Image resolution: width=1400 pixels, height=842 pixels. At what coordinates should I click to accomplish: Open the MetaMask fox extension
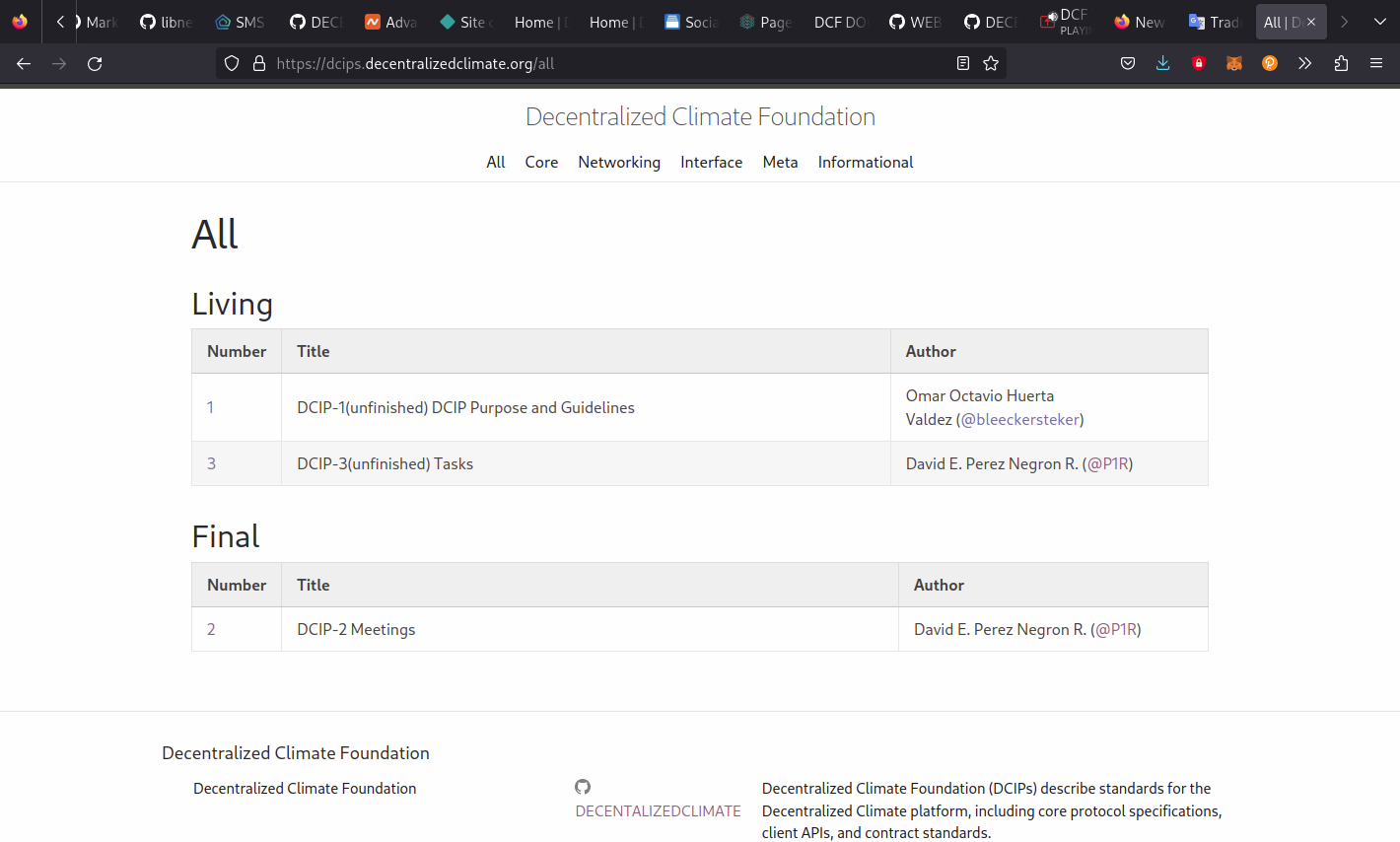(1234, 63)
